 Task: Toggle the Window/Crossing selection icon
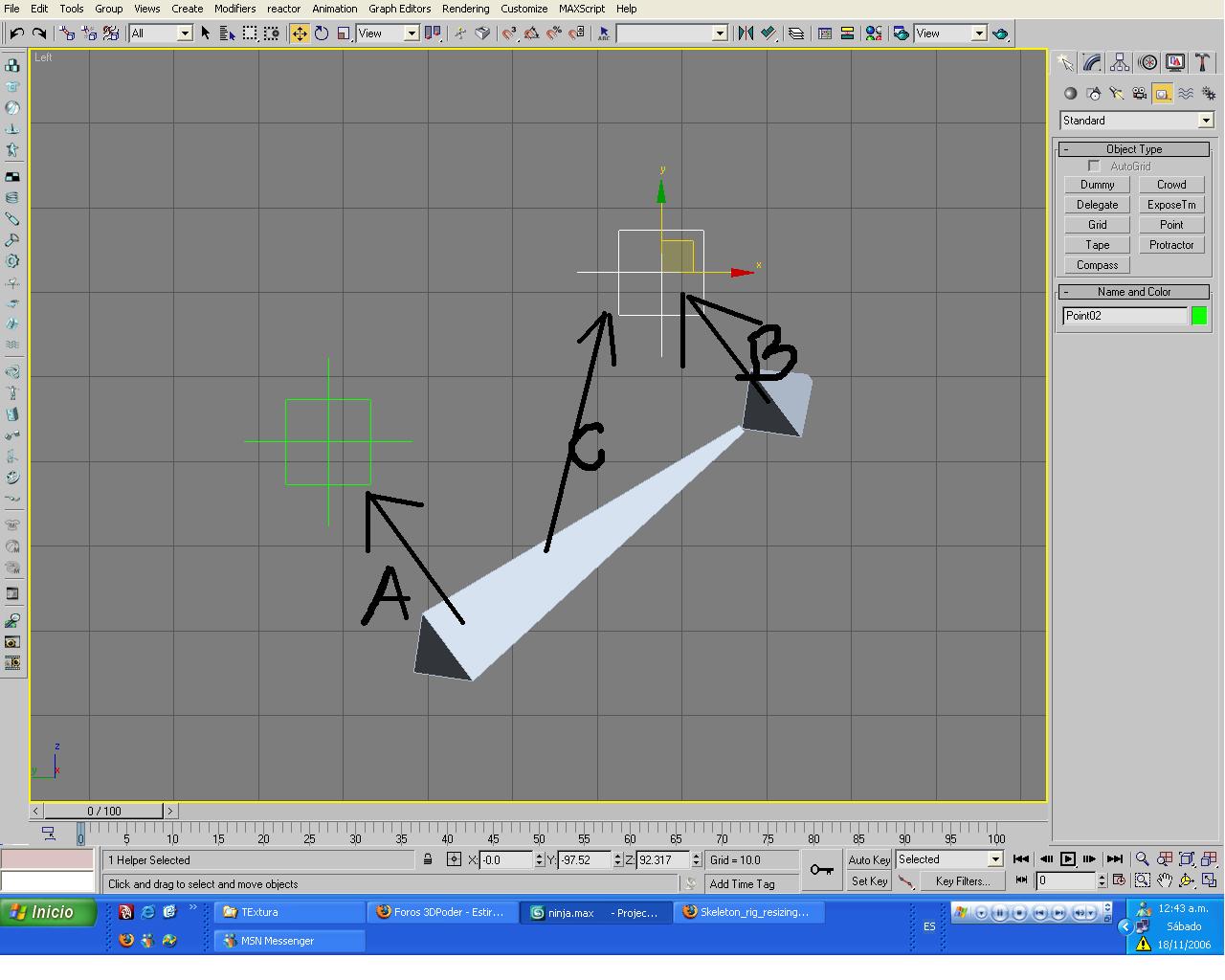(272, 33)
